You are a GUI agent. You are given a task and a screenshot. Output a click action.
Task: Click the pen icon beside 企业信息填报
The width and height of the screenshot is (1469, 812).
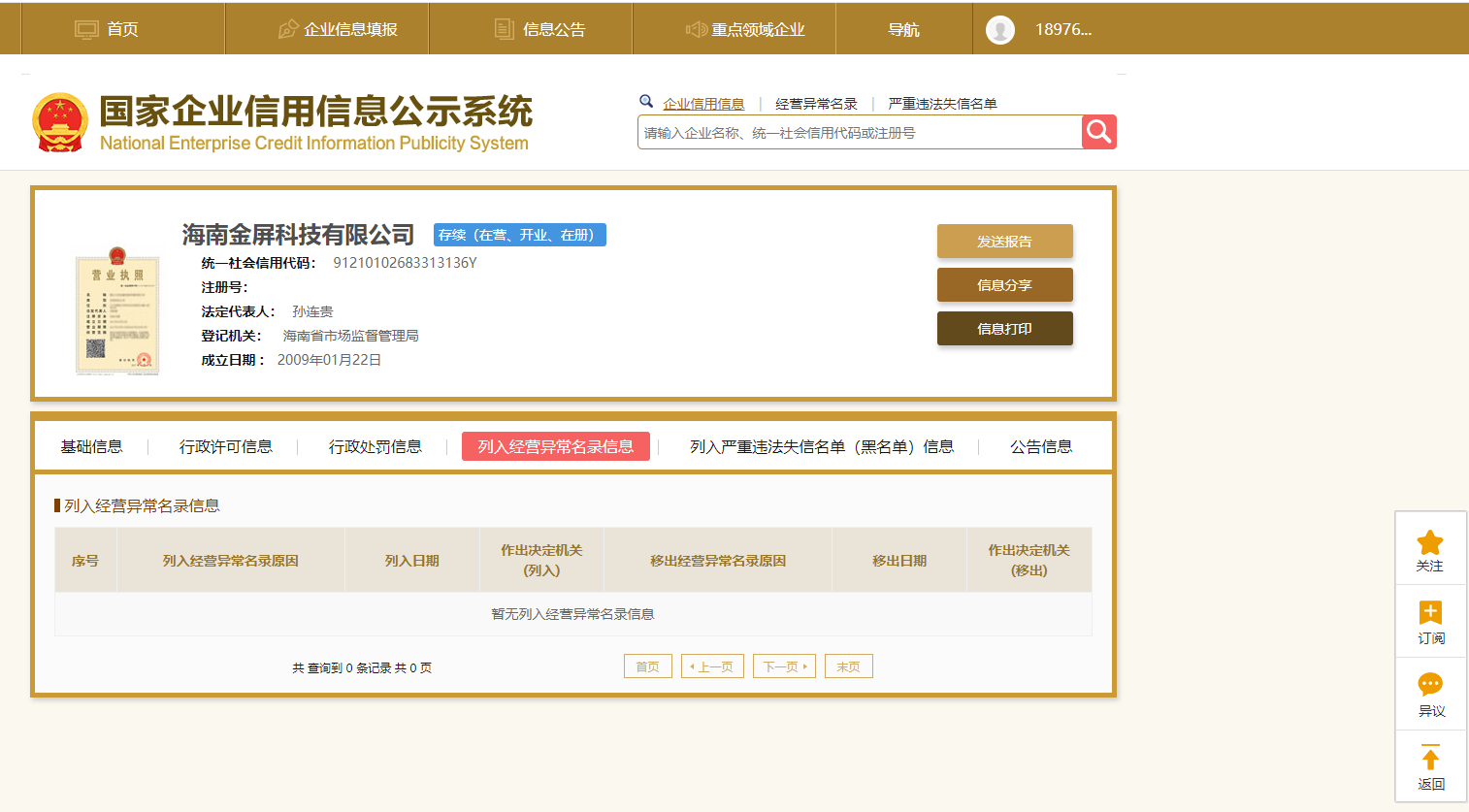pyautogui.click(x=288, y=30)
